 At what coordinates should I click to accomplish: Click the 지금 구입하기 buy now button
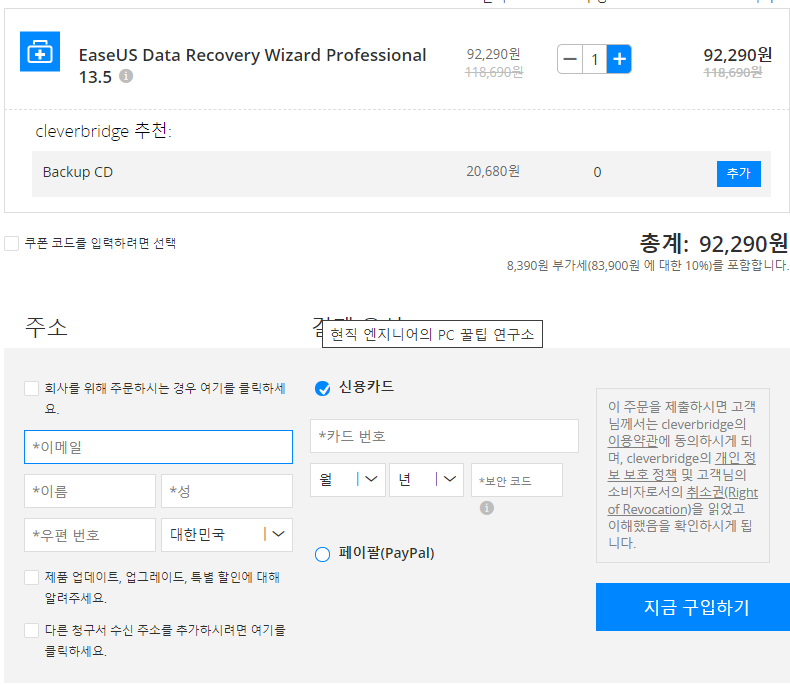point(693,607)
